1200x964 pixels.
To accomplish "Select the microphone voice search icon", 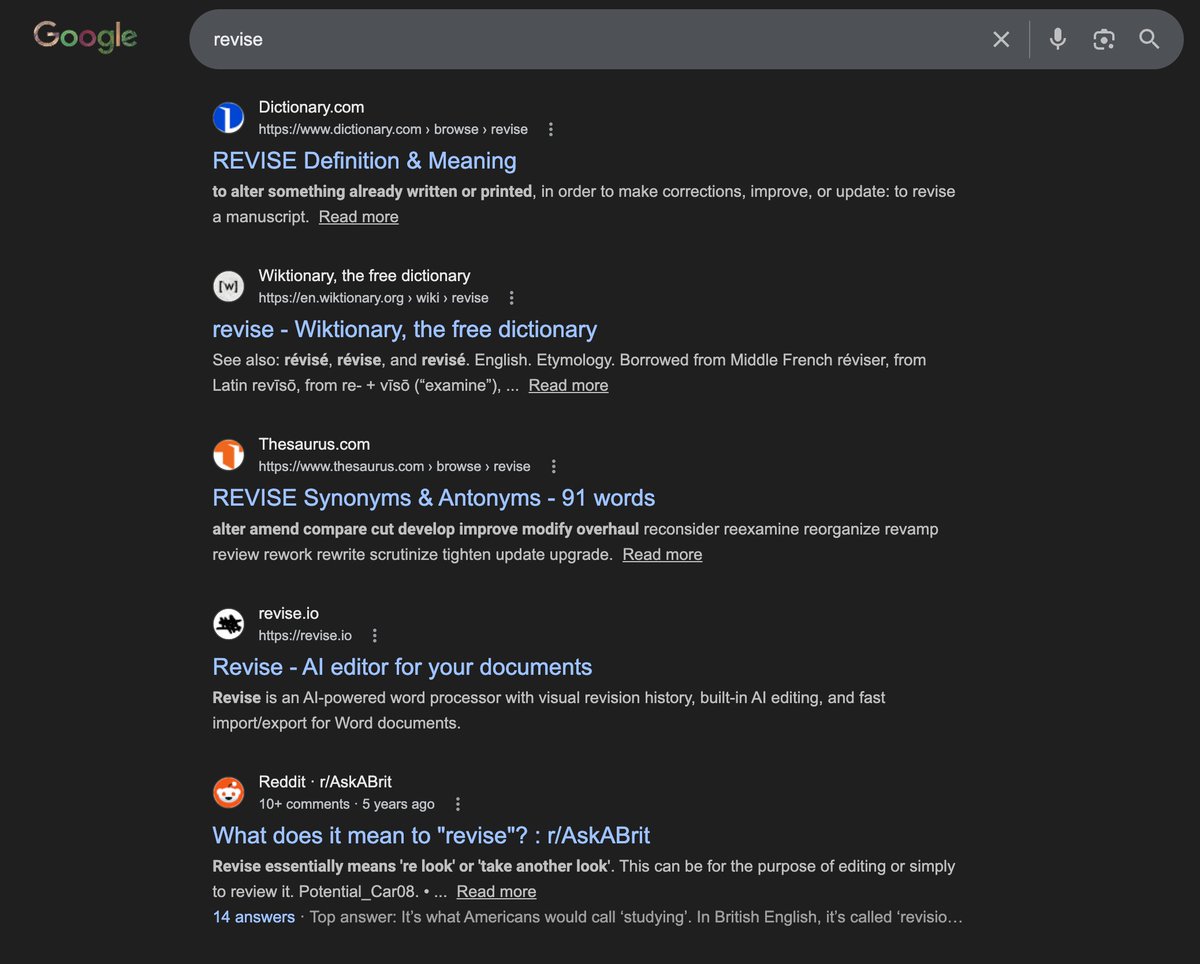I will click(1057, 39).
